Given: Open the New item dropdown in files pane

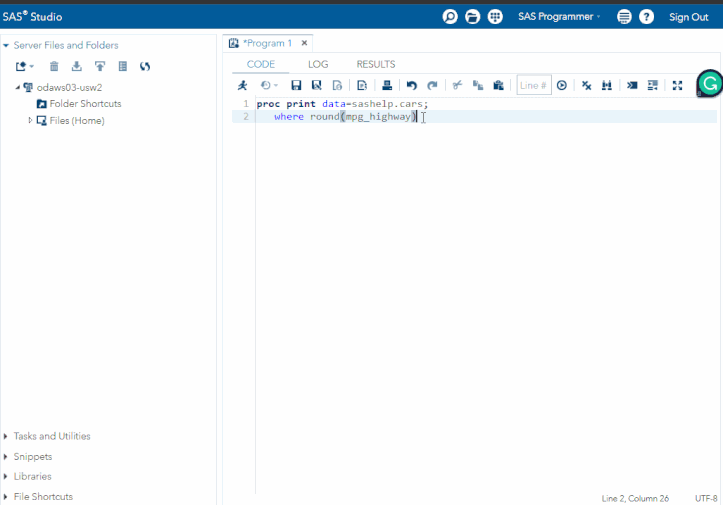Looking at the screenshot, I should [24, 66].
